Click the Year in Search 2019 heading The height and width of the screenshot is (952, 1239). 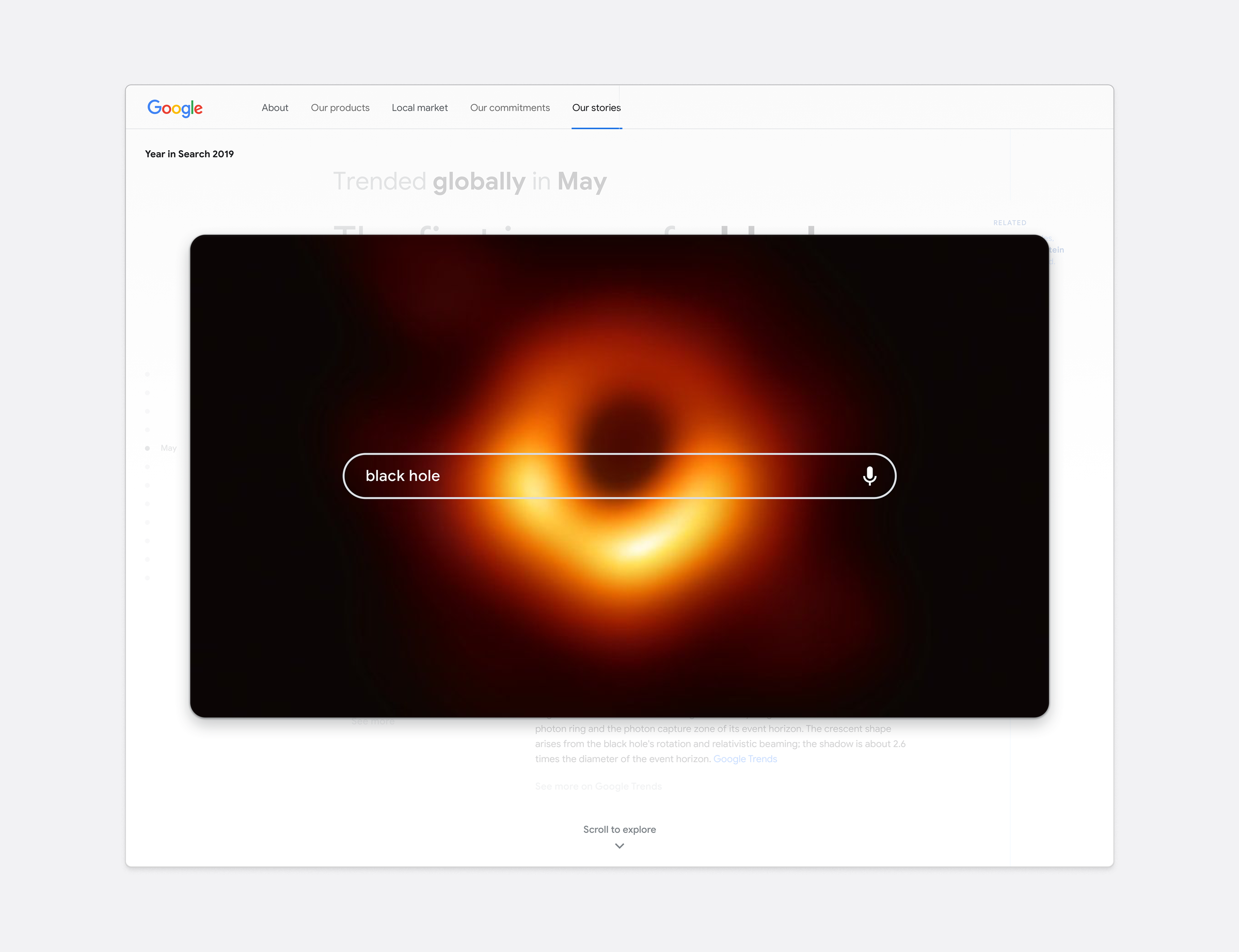click(189, 154)
